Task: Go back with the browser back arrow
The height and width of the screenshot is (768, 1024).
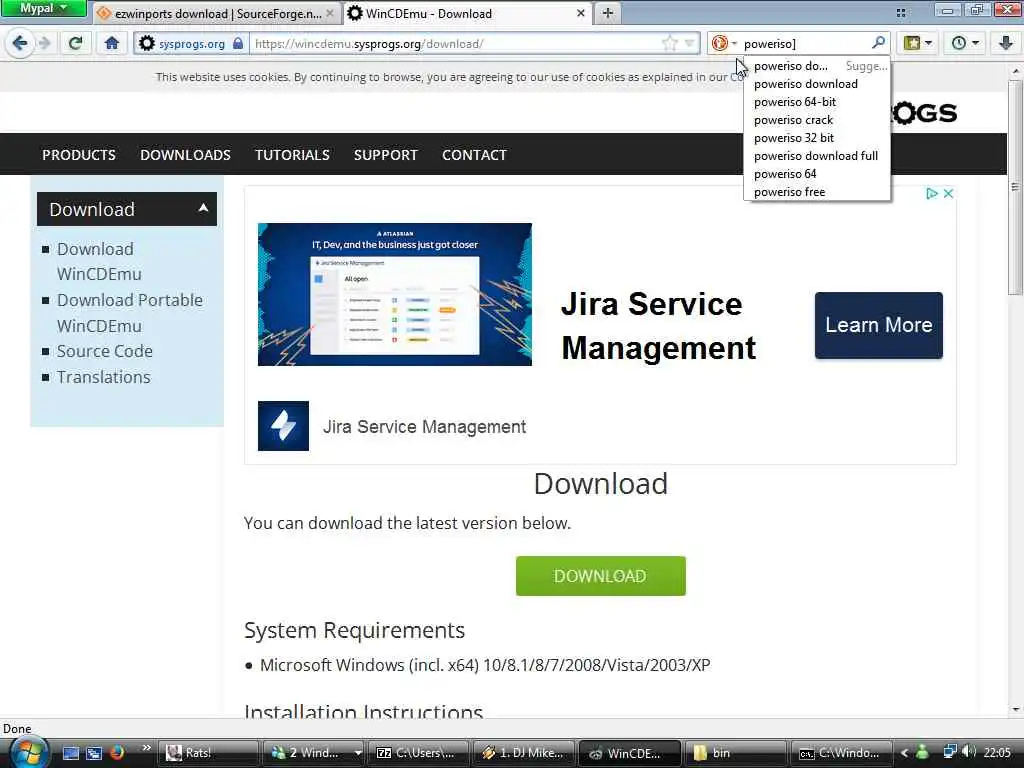Action: [x=20, y=44]
